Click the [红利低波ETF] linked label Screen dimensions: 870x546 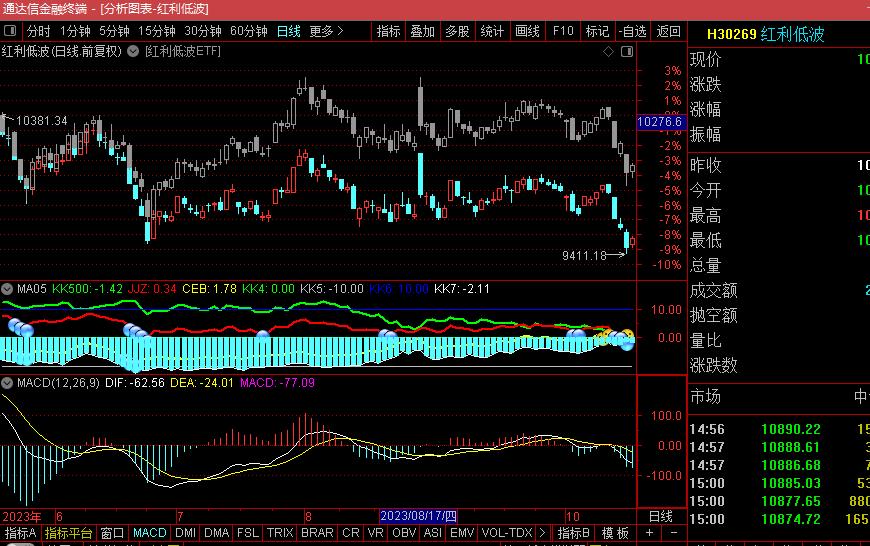pos(183,52)
